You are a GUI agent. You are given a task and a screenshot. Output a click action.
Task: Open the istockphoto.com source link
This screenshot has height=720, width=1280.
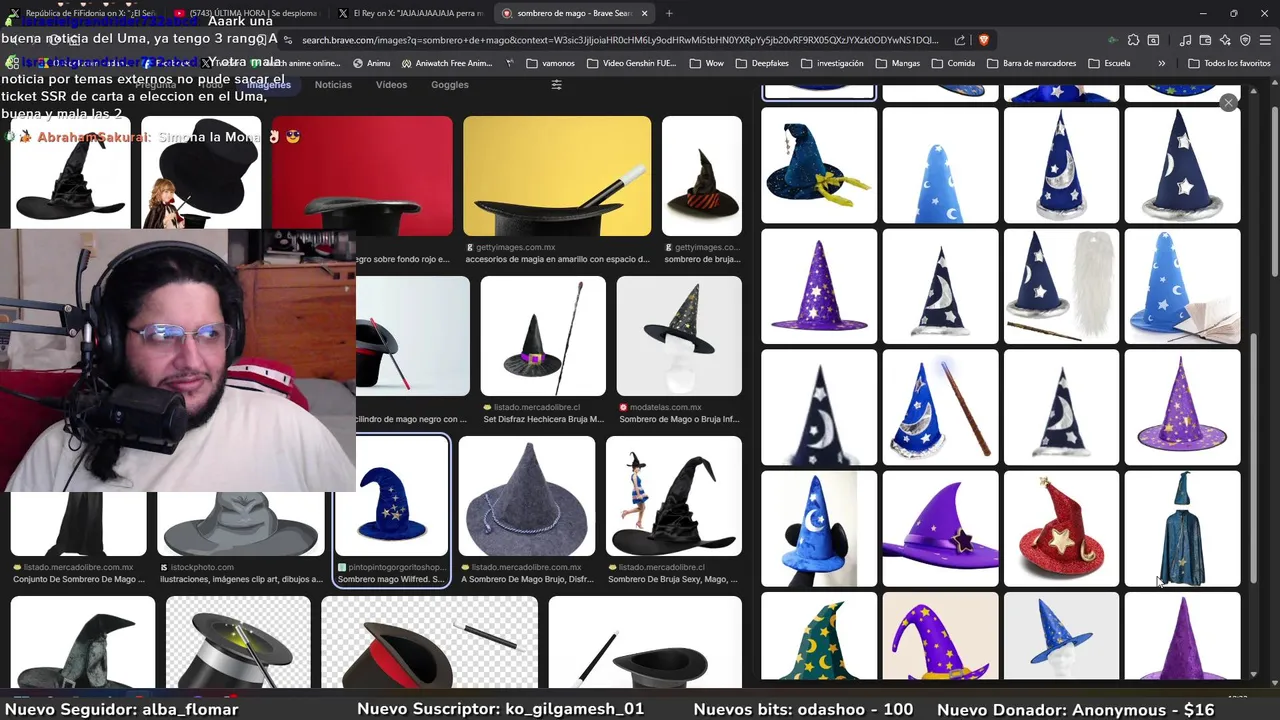(196, 567)
